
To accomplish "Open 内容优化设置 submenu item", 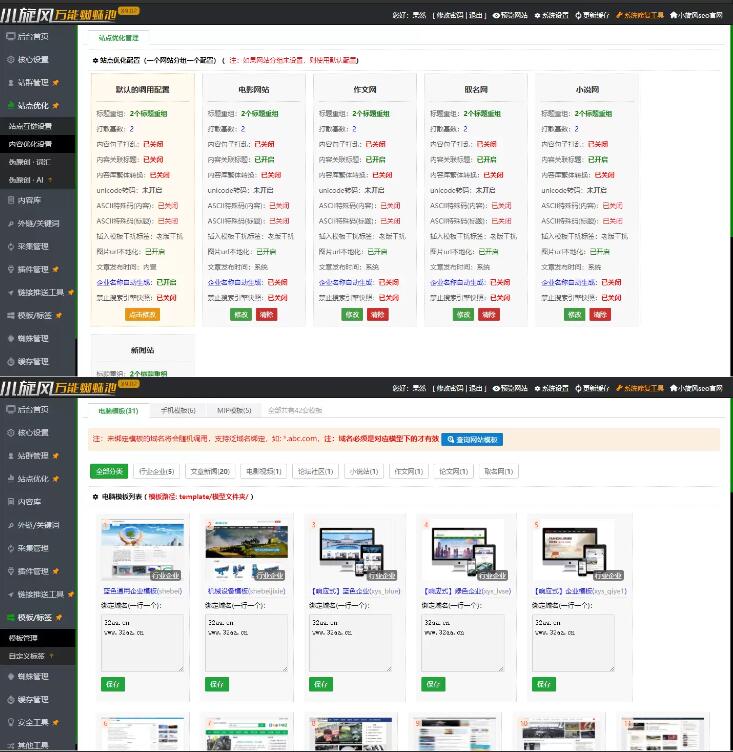I will 30,144.
